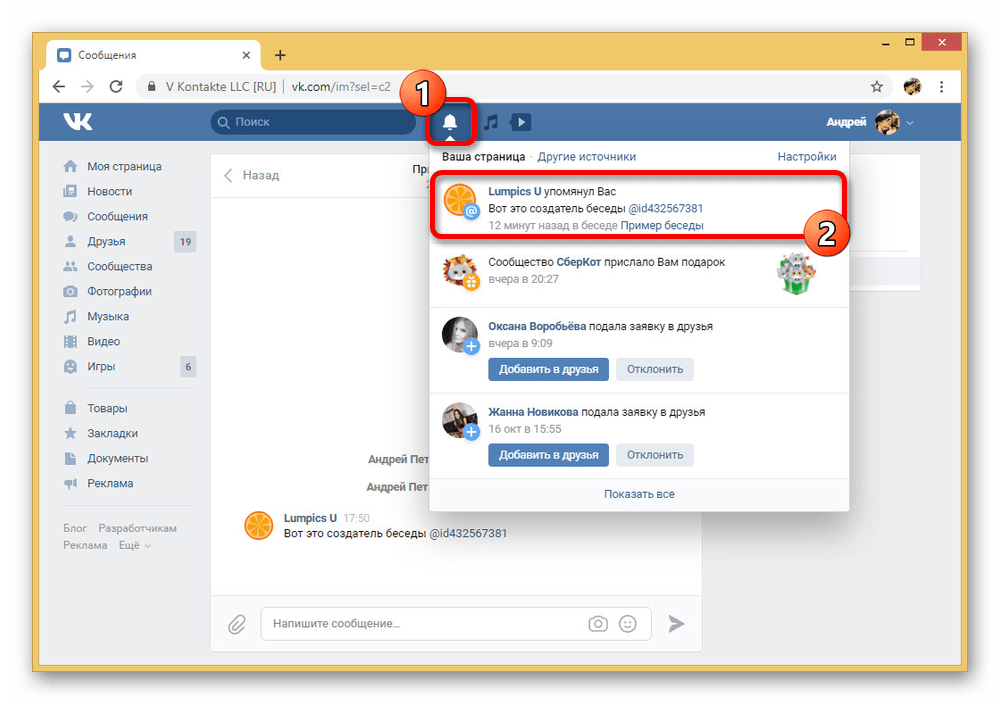This screenshot has width=1000, height=704.
Task: Select the Ваша страница notifications tab
Action: [483, 157]
